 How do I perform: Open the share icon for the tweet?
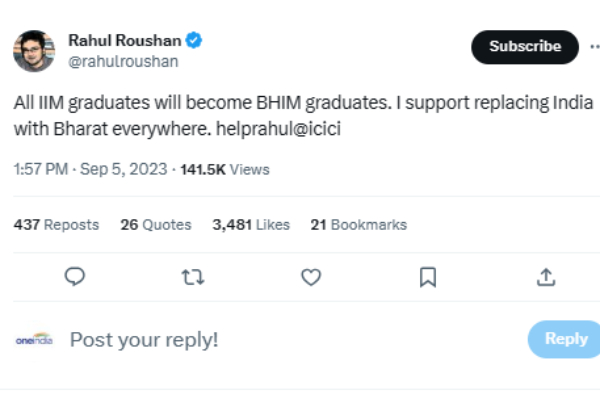click(x=546, y=278)
